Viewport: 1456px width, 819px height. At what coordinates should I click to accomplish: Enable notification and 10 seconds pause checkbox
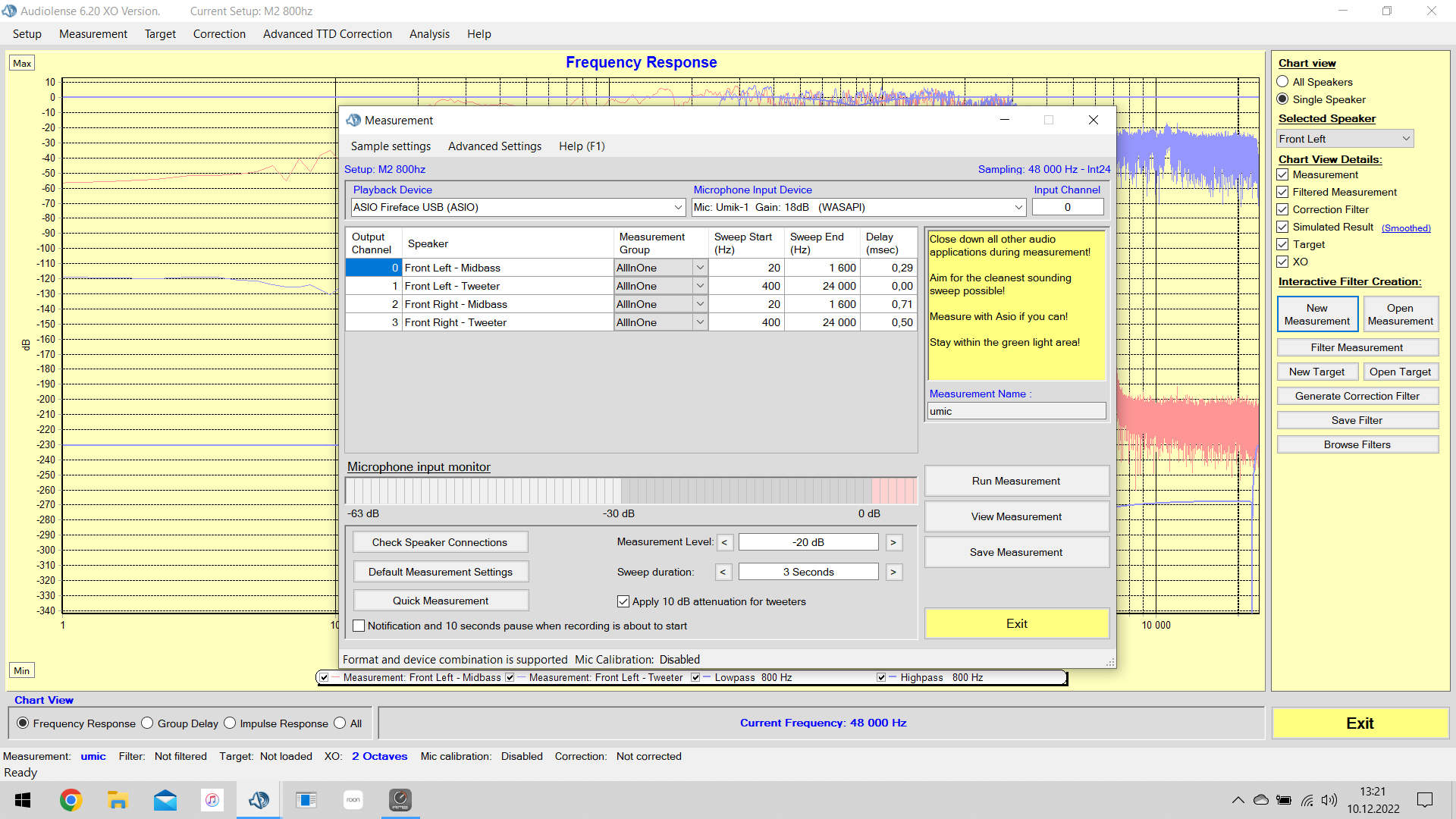pos(359,626)
